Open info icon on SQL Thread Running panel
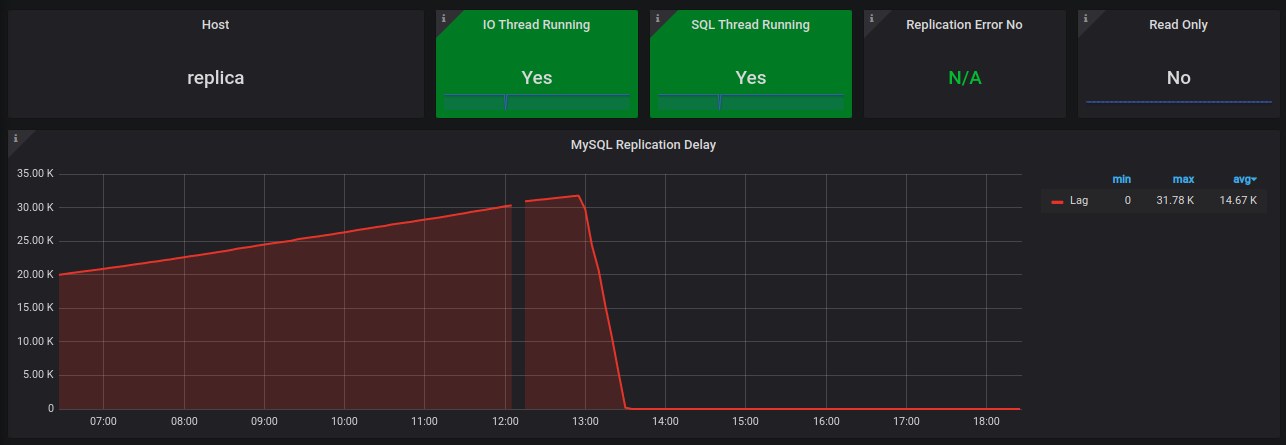 pyautogui.click(x=657, y=18)
